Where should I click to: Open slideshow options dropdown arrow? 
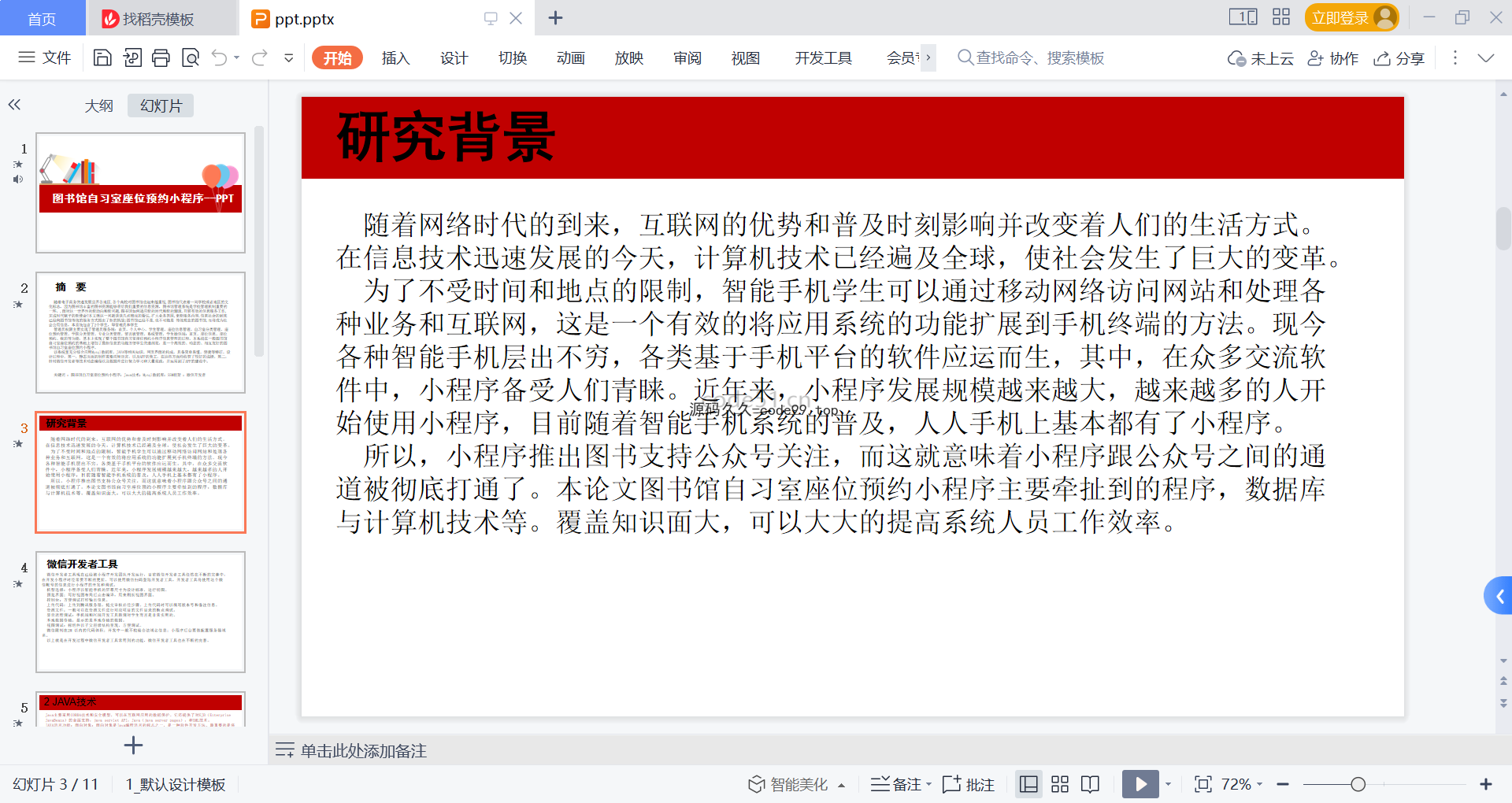pos(1169,784)
